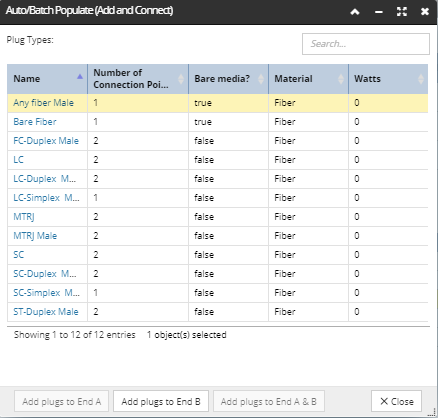The image size is (438, 418).
Task: Select the Bare Fiber plug type
Action: coord(35,122)
